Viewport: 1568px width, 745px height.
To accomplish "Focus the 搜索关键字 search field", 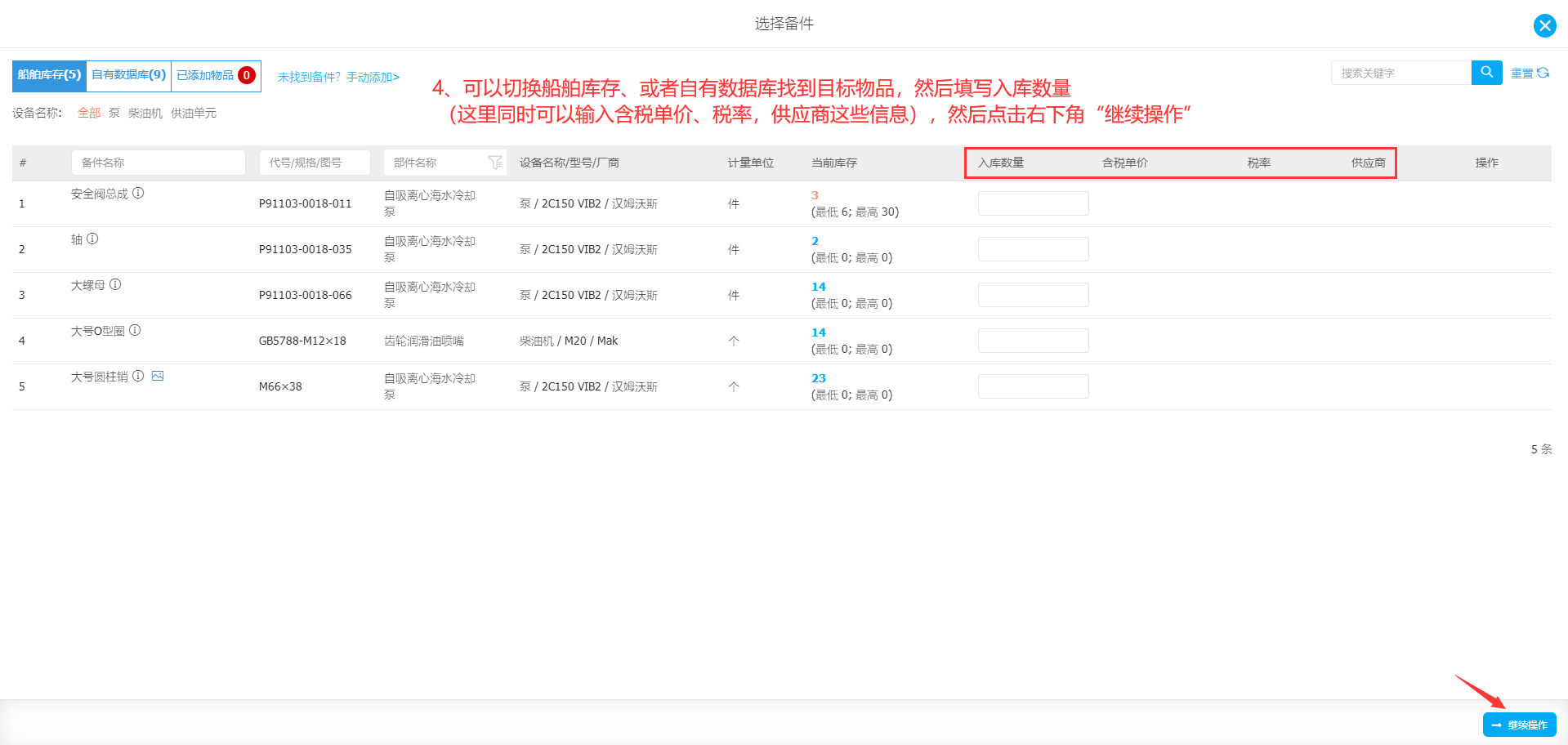I will (x=1400, y=73).
